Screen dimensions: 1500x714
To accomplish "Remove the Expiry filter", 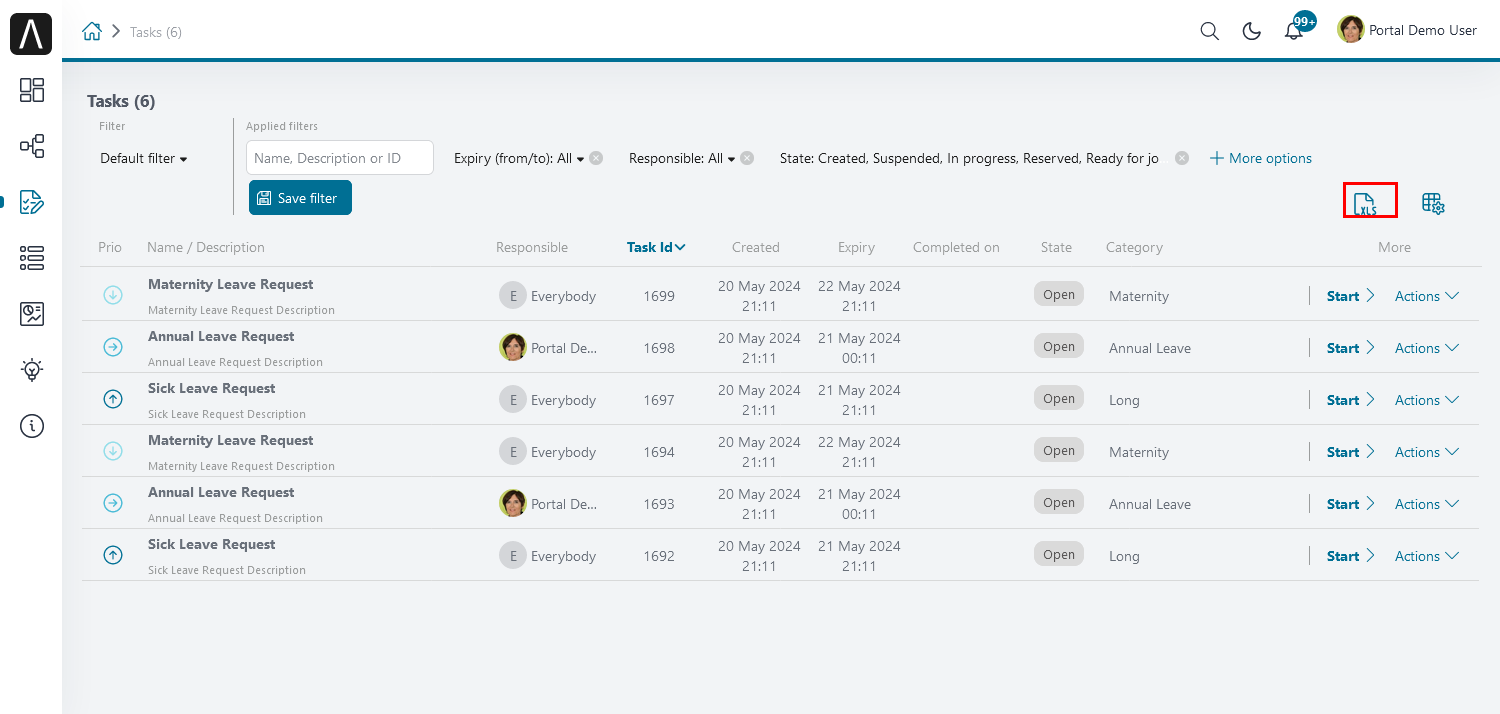I will click(x=596, y=158).
